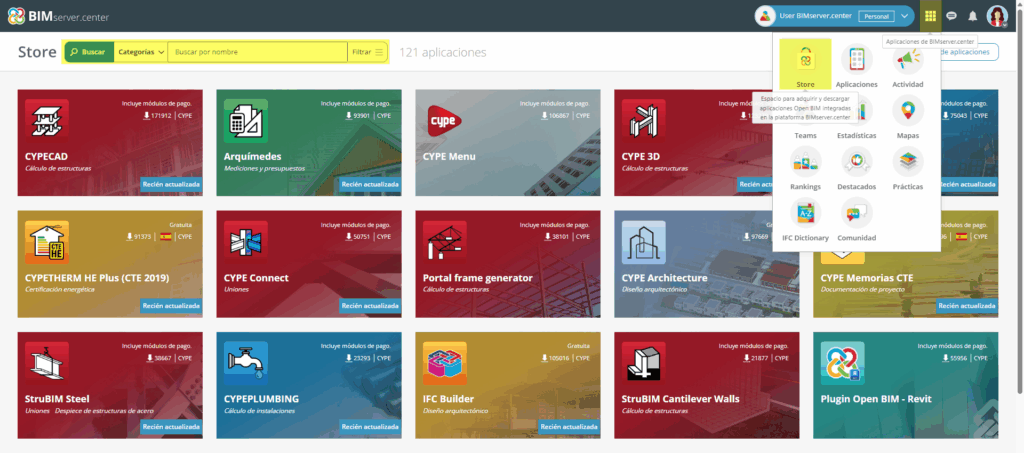Viewport: 1024px width, 453px height.
Task: Open the Mapas location pin icon
Action: tap(908, 111)
